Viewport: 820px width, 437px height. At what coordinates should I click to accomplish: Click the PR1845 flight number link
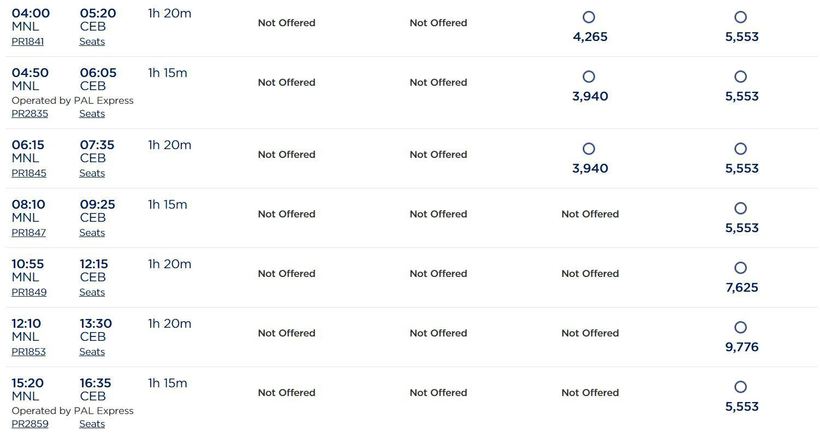[29, 173]
